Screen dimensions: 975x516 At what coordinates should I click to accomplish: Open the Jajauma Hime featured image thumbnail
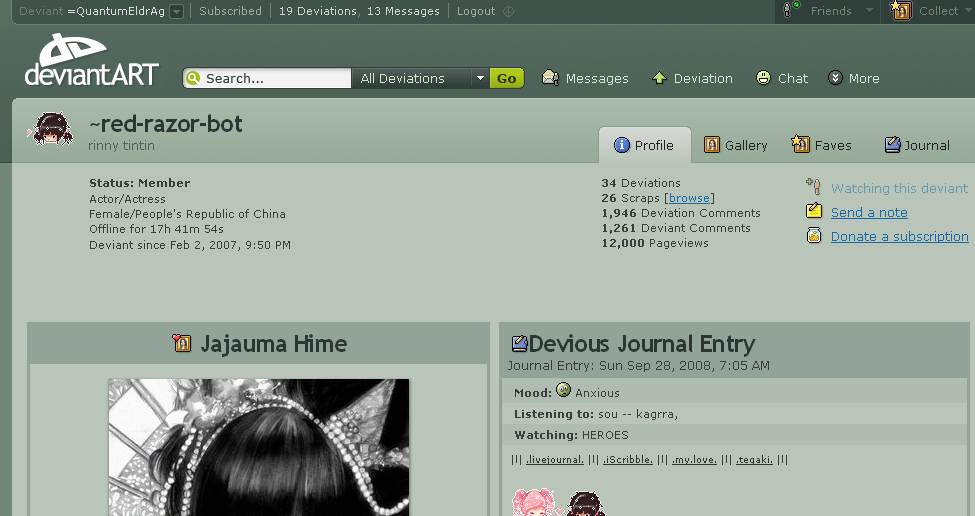click(x=259, y=447)
